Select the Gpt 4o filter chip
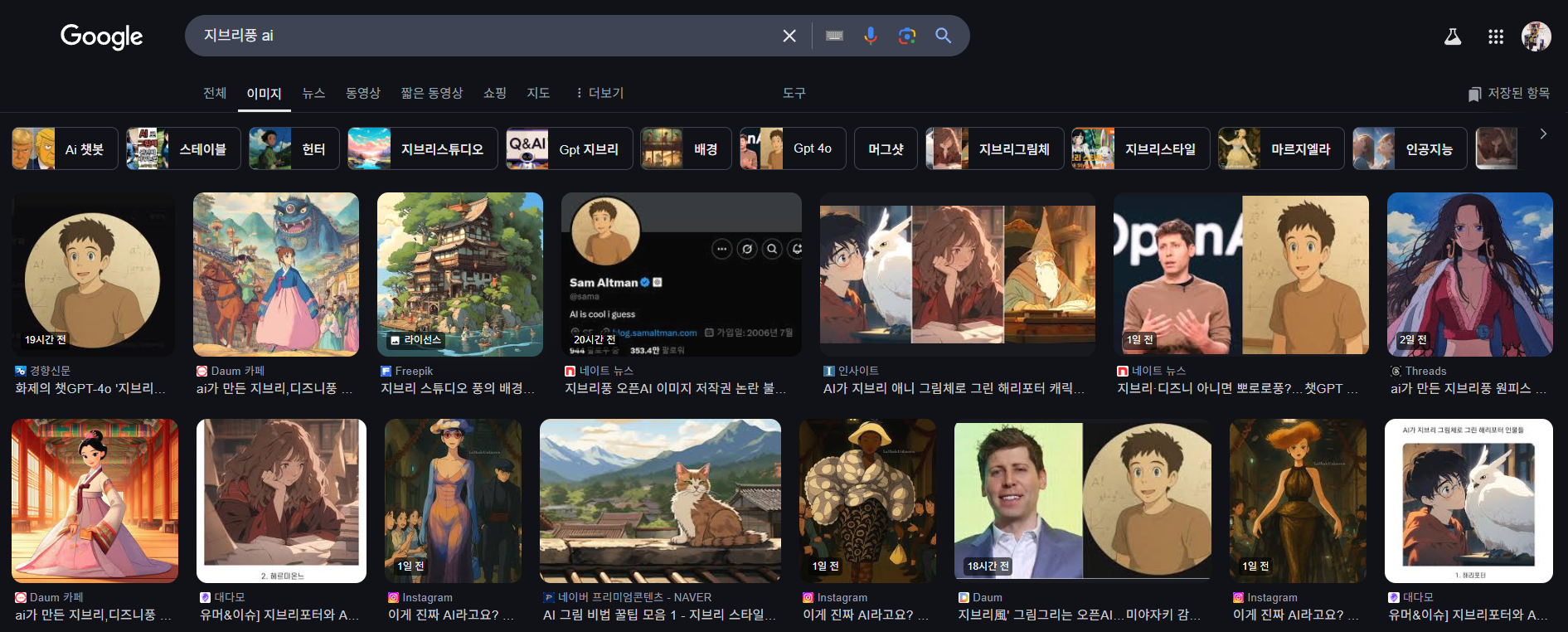 click(x=793, y=148)
